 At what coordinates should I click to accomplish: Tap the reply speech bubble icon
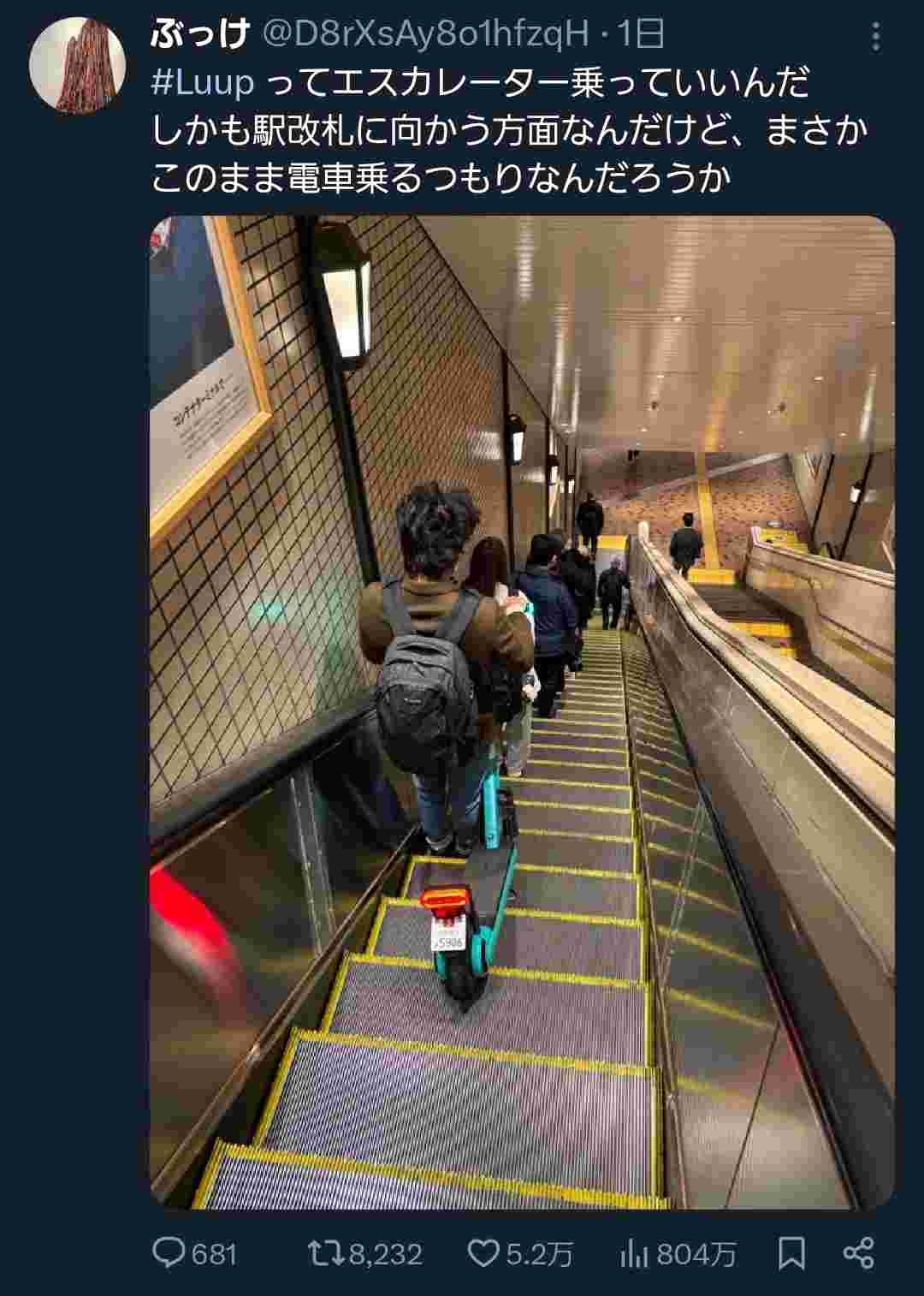[x=169, y=1254]
